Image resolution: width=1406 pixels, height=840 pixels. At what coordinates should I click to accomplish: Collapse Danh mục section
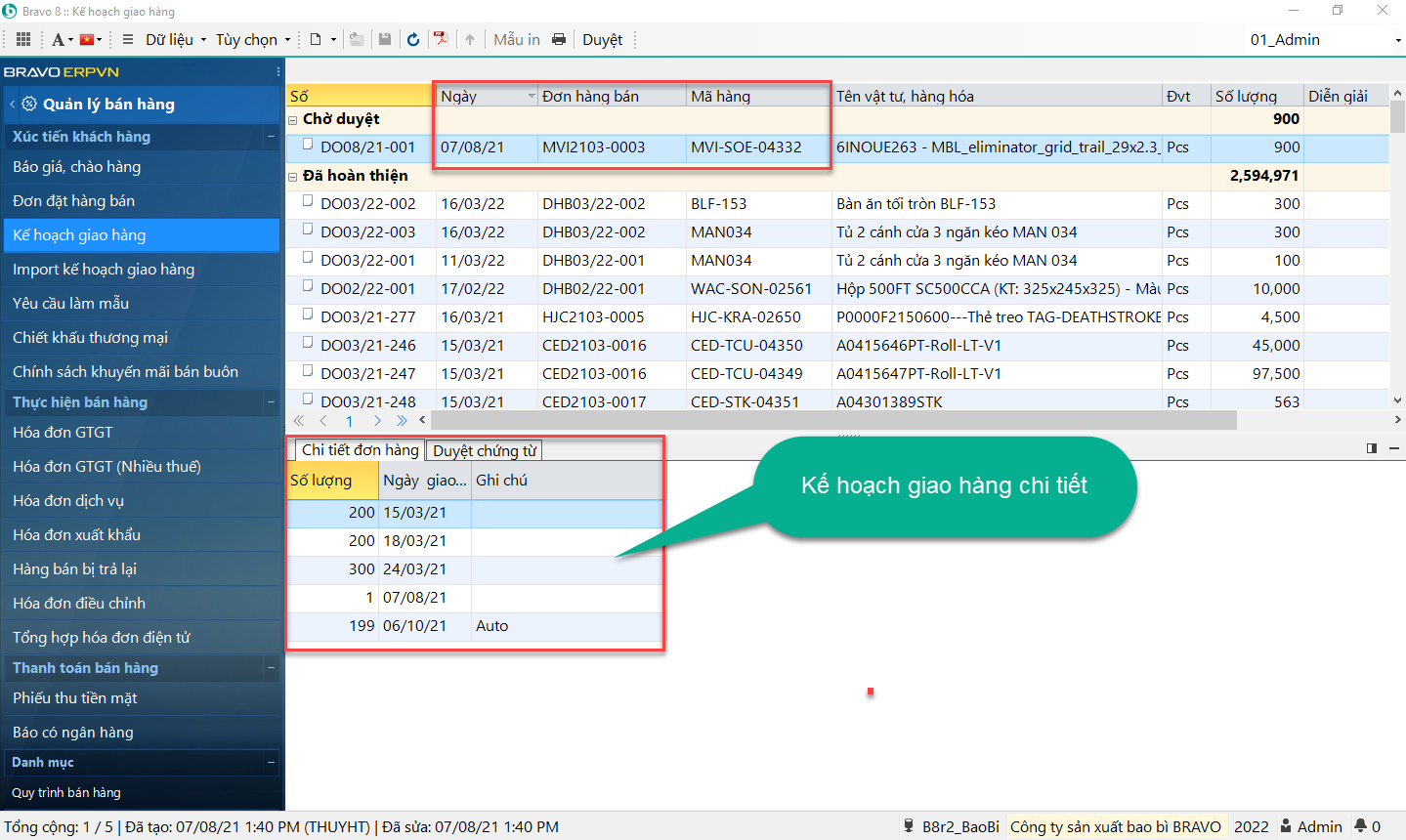point(271,762)
